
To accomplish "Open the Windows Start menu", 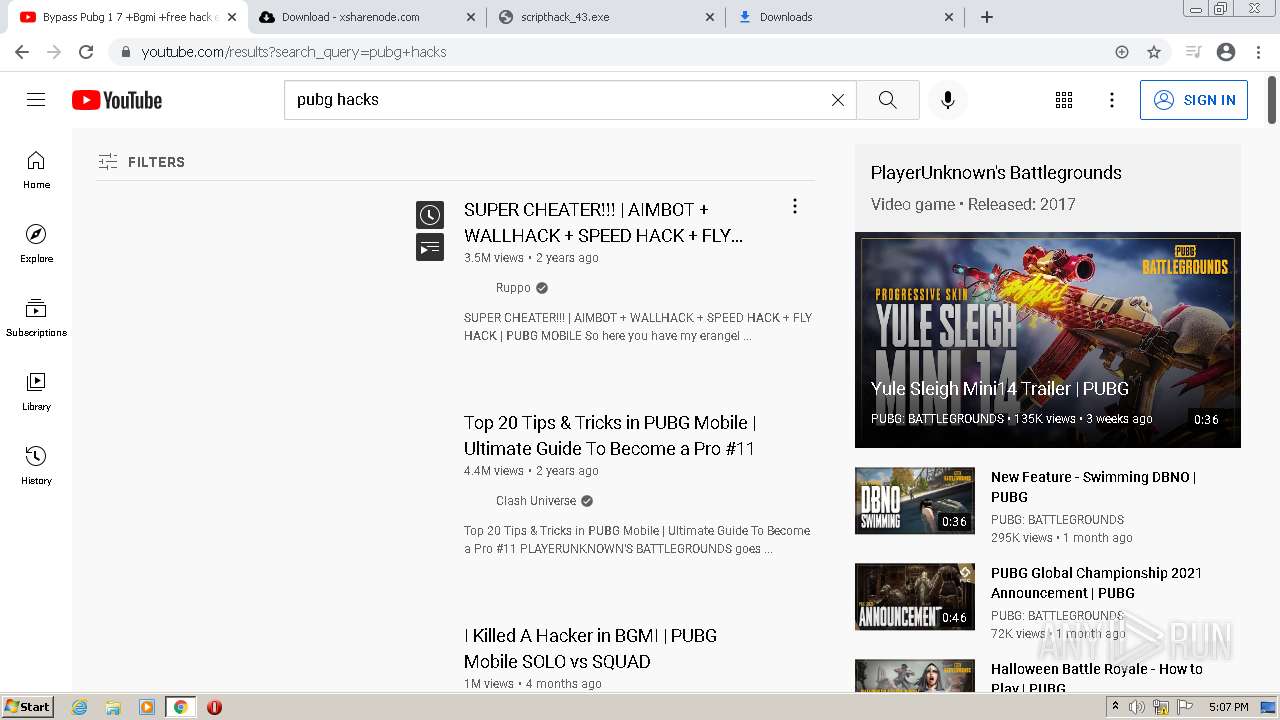I will click(28, 707).
